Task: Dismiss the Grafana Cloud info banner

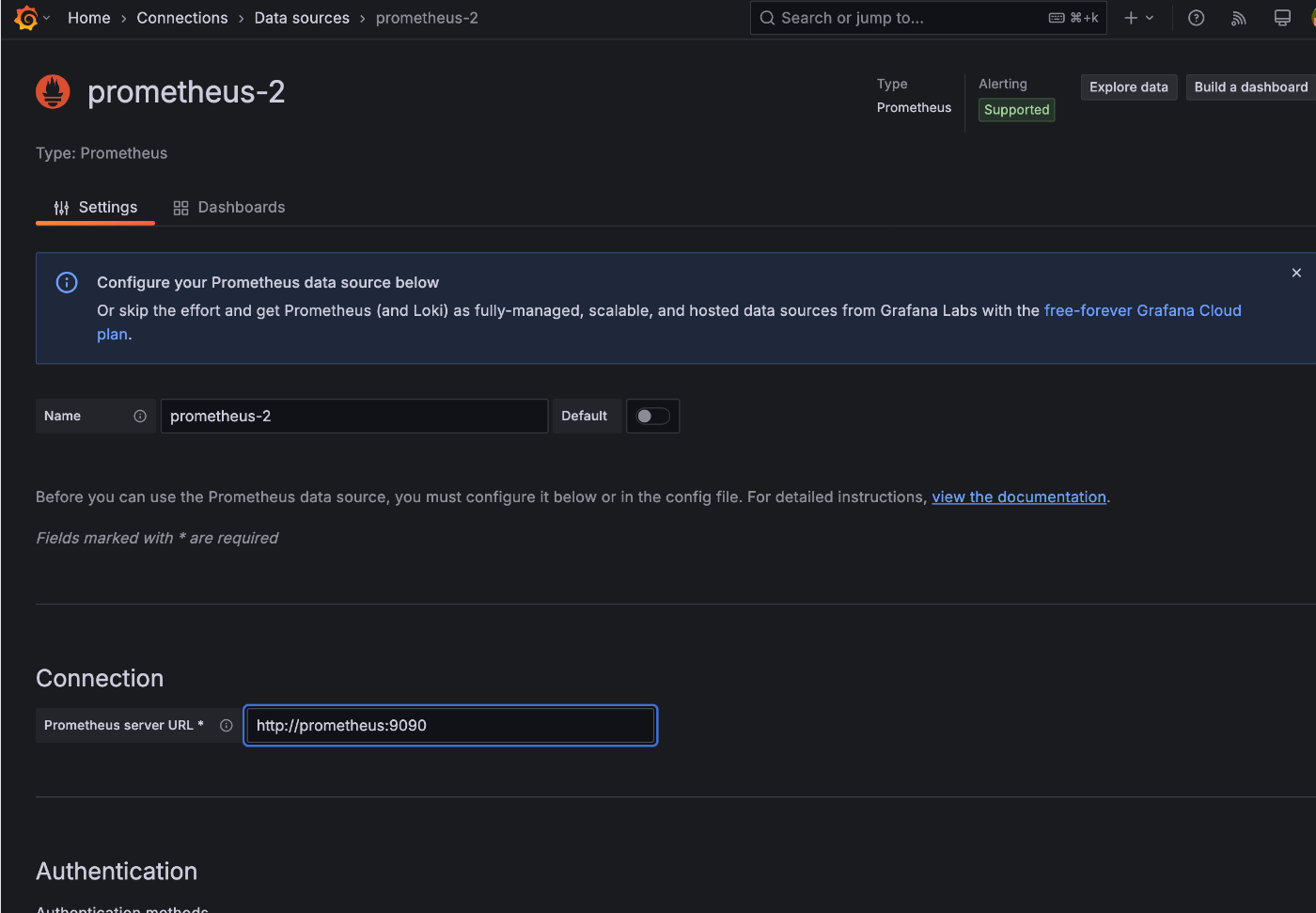Action: click(x=1296, y=273)
